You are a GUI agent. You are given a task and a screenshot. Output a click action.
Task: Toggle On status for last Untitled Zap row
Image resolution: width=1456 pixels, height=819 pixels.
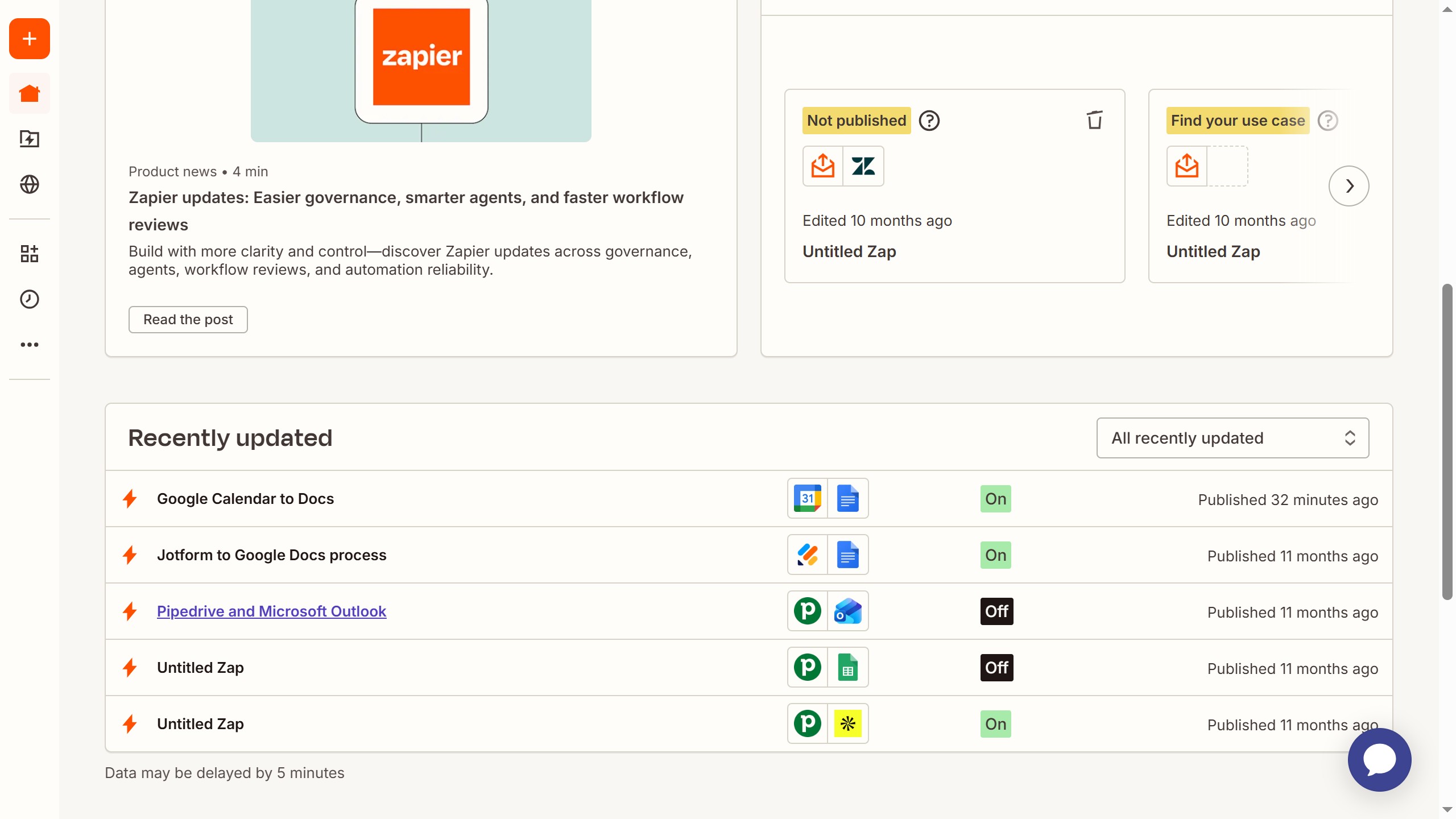(996, 724)
